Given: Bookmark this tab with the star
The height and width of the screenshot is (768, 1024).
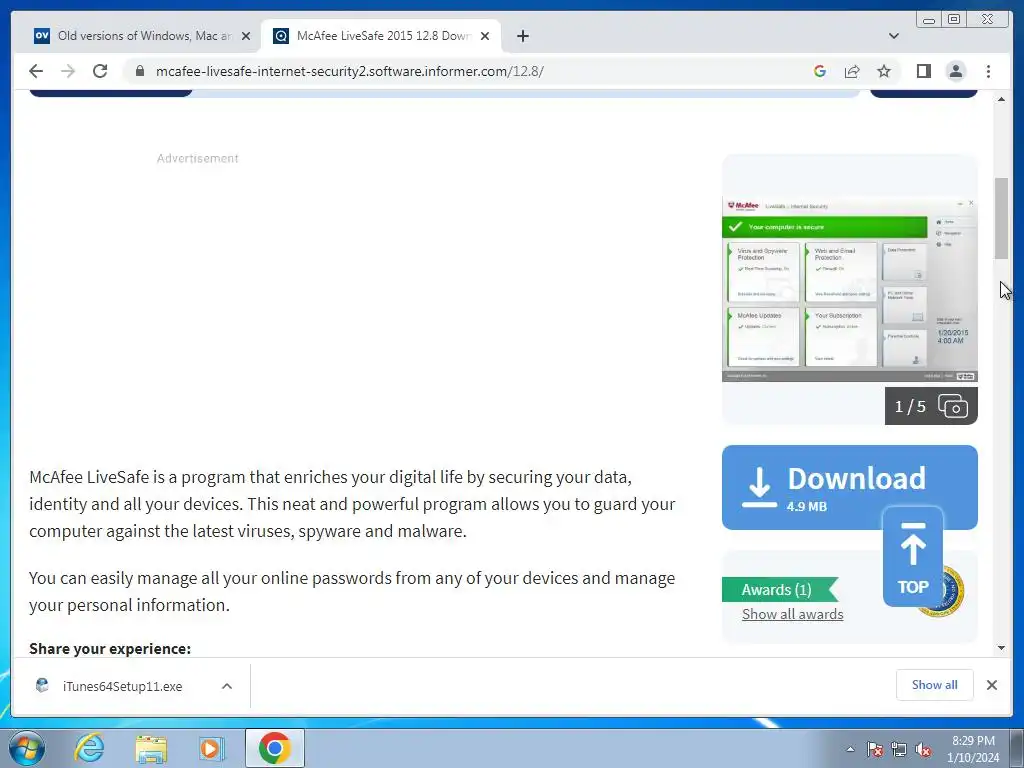Looking at the screenshot, I should coord(884,71).
